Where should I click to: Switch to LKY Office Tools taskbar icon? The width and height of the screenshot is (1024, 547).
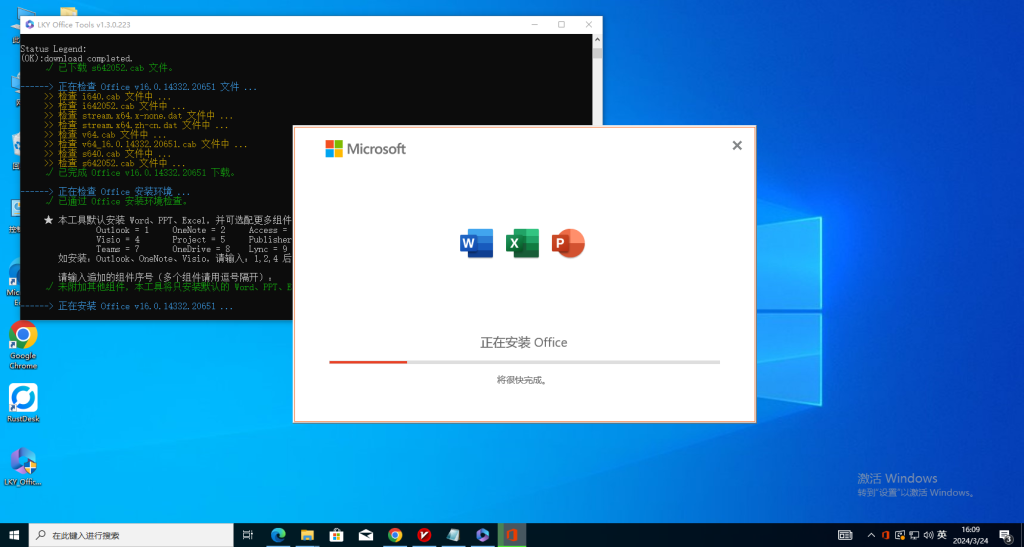coord(483,535)
